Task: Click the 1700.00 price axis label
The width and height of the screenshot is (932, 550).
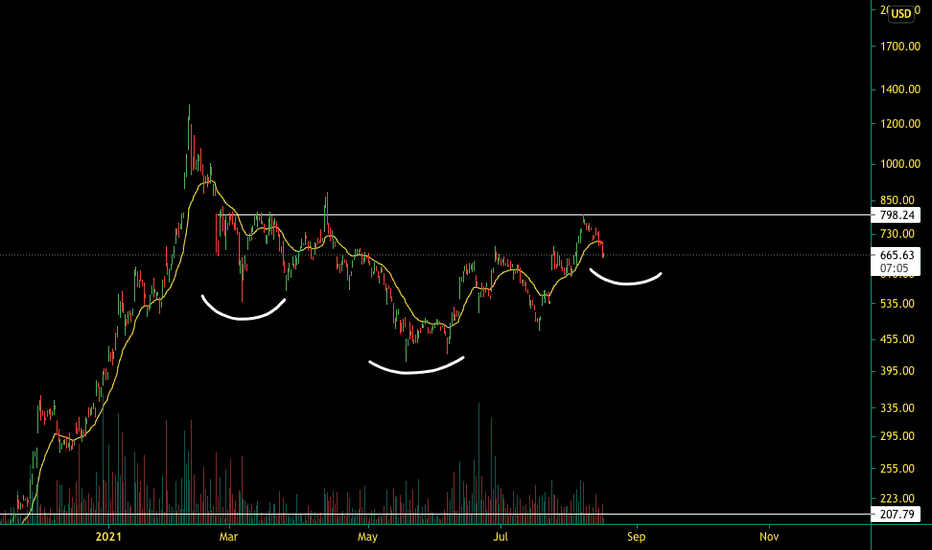Action: (900, 46)
